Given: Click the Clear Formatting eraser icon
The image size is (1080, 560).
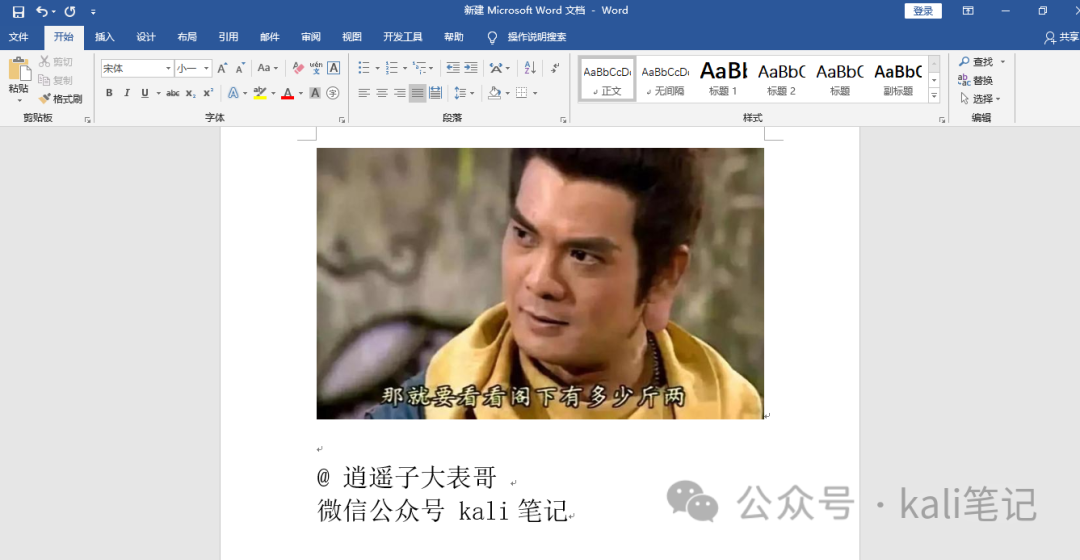Looking at the screenshot, I should point(298,68).
